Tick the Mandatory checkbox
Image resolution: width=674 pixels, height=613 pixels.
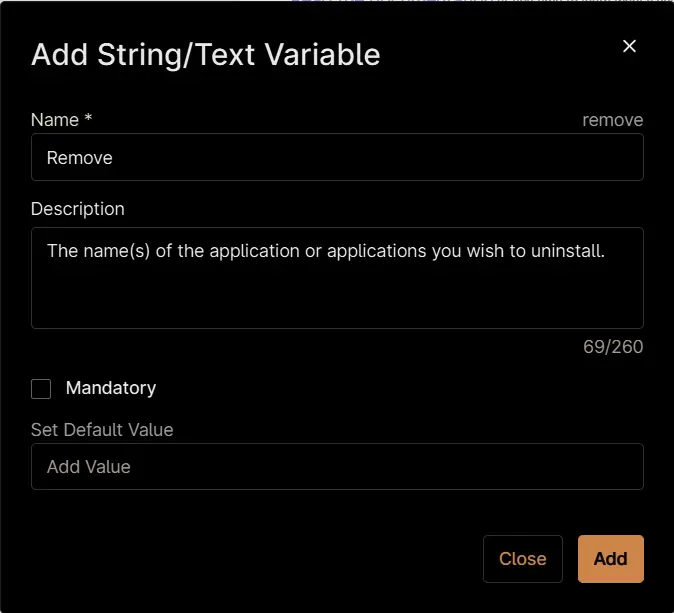pyautogui.click(x=41, y=389)
